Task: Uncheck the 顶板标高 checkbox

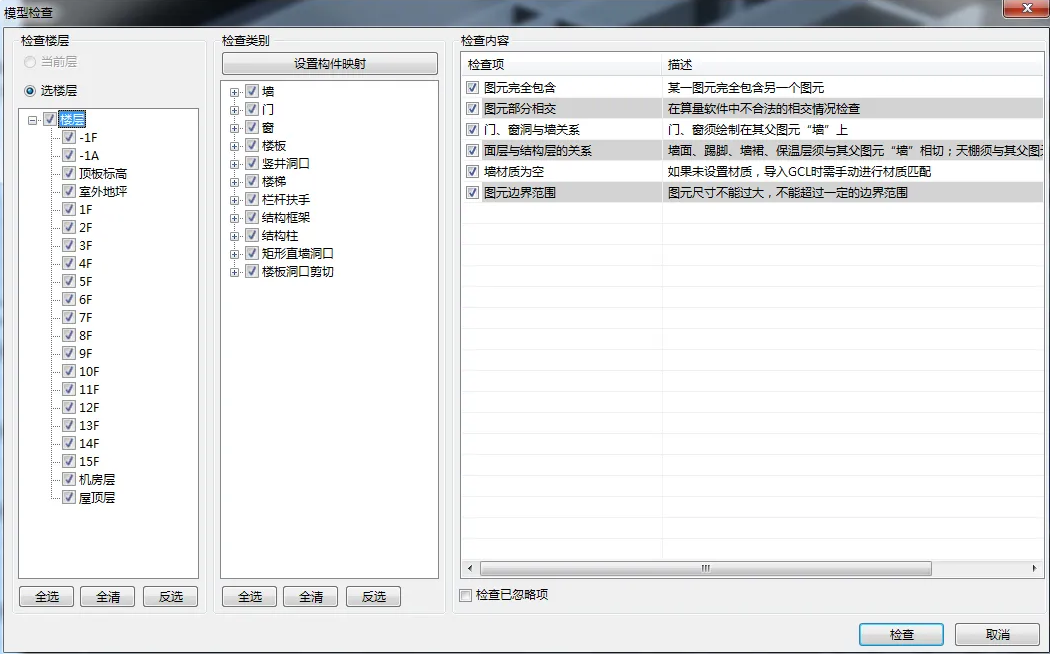Action: click(68, 173)
